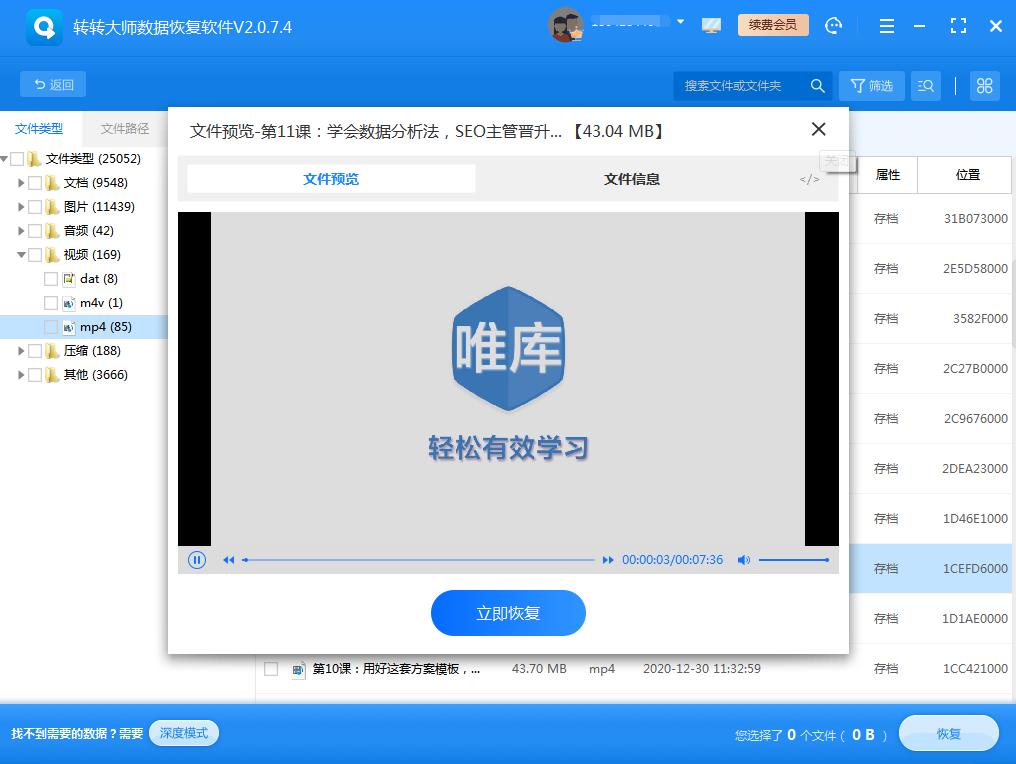Check the mp4 (85) checkbox
This screenshot has width=1016, height=764.
tap(48, 326)
